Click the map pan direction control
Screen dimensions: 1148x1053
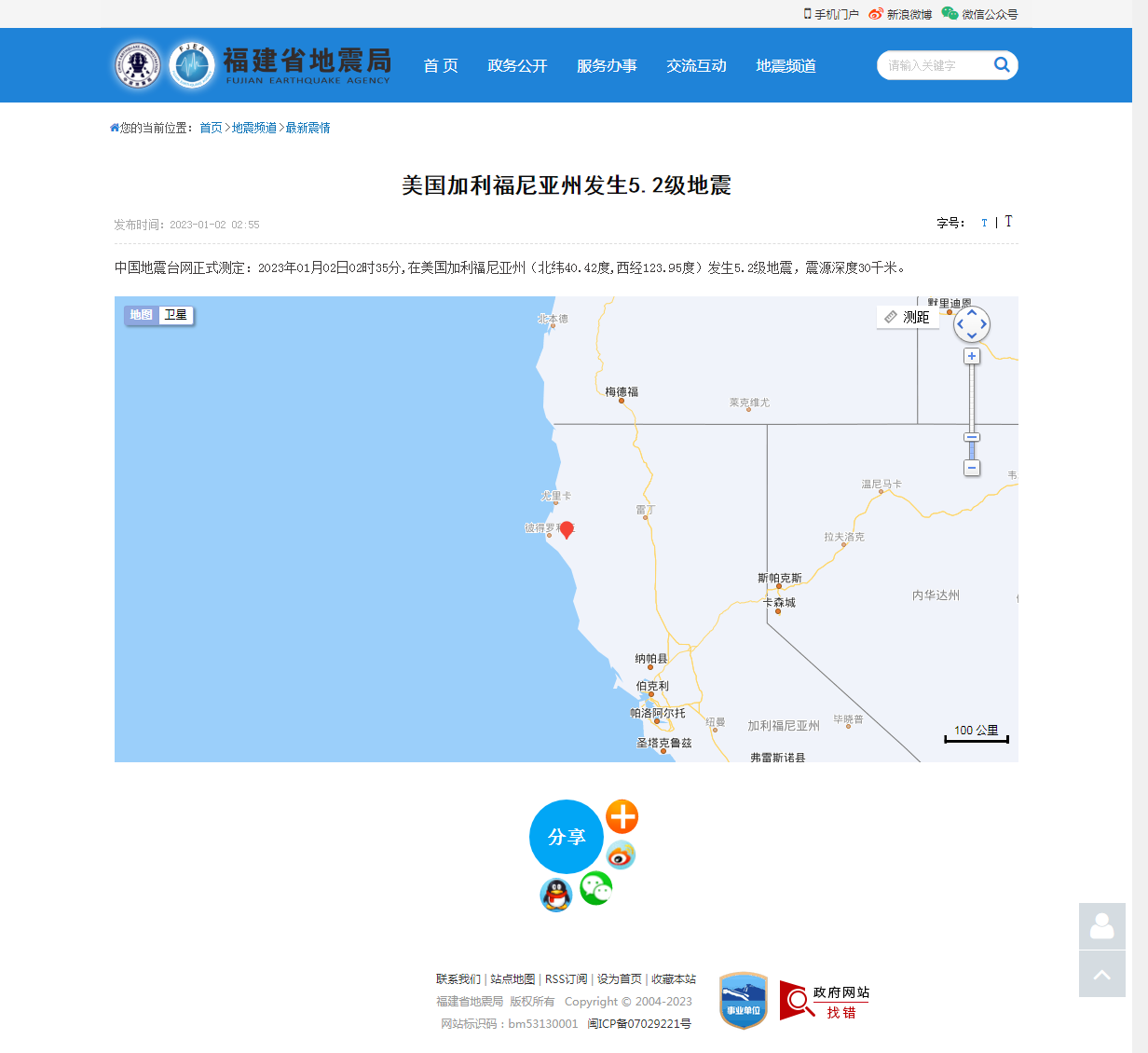point(971,324)
